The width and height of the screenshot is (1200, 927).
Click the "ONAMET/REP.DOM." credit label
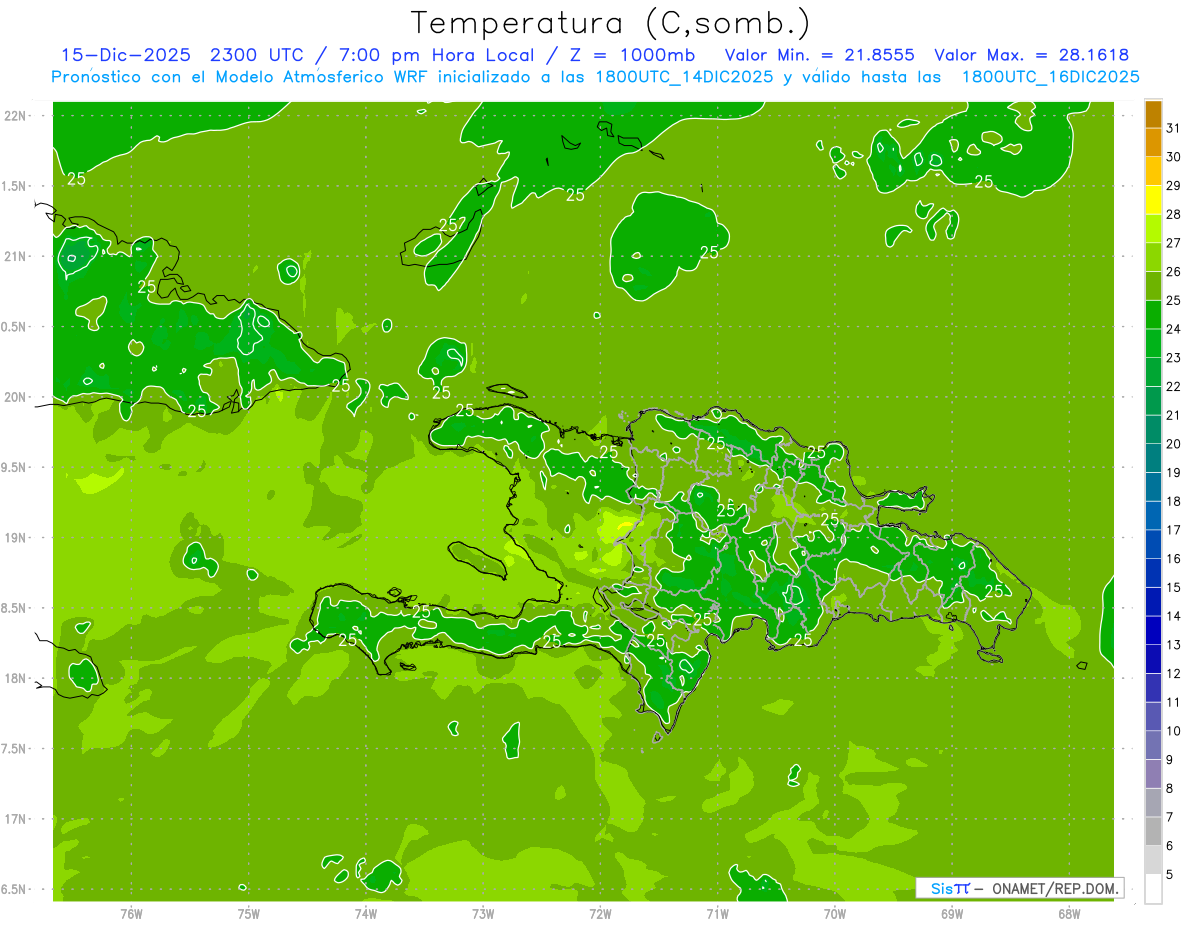(1054, 888)
